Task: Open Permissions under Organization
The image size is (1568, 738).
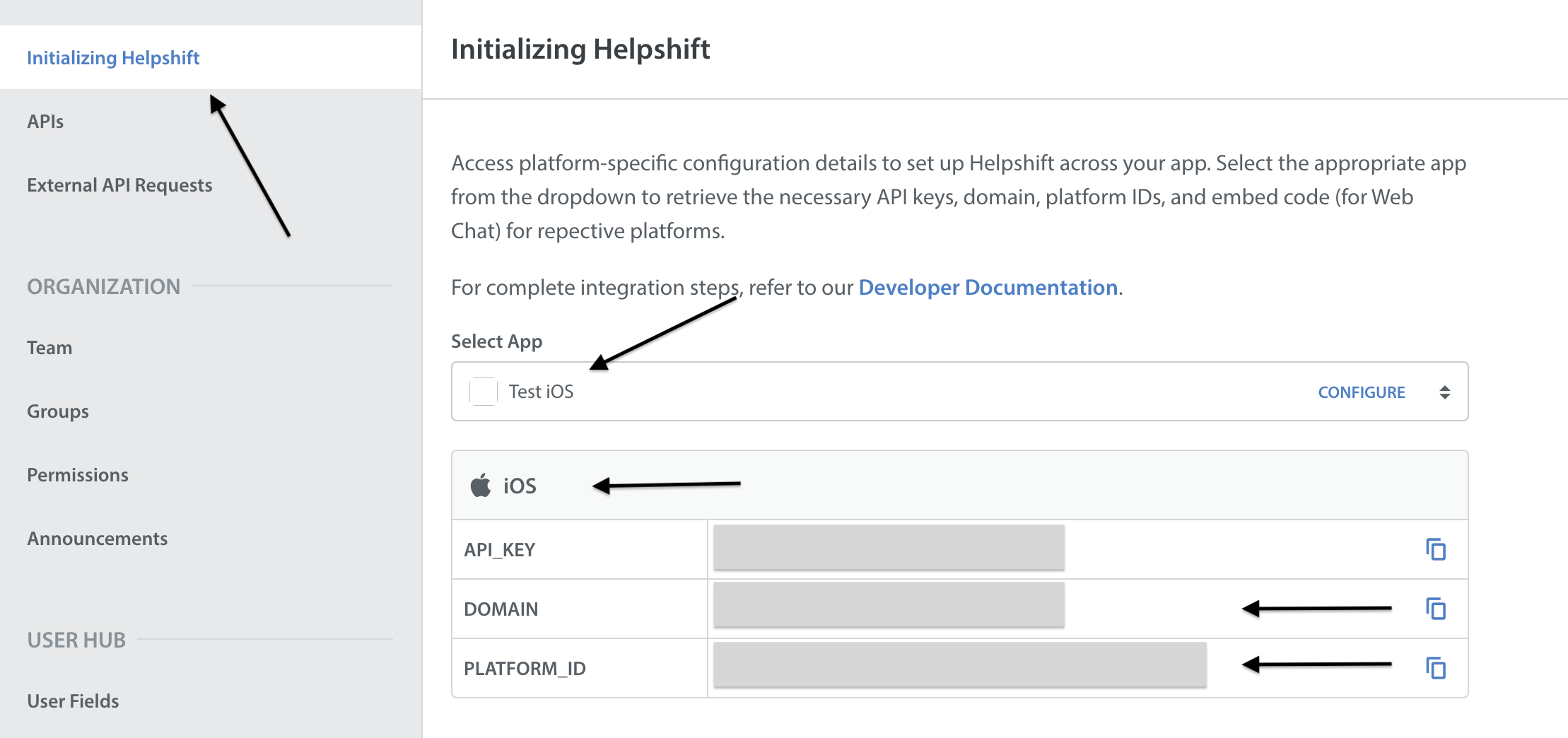Action: [x=78, y=475]
